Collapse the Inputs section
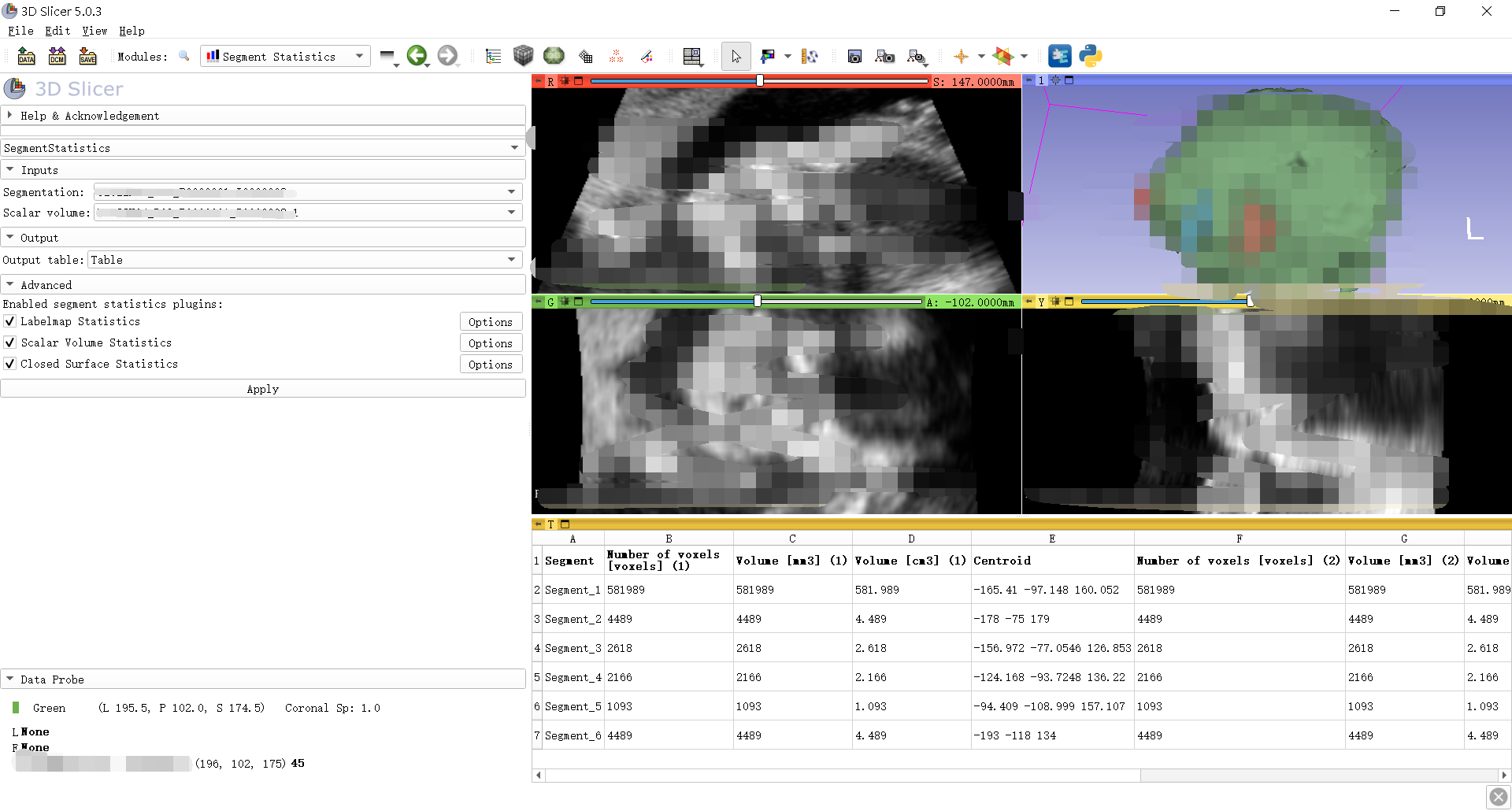1512x811 pixels. [263, 170]
